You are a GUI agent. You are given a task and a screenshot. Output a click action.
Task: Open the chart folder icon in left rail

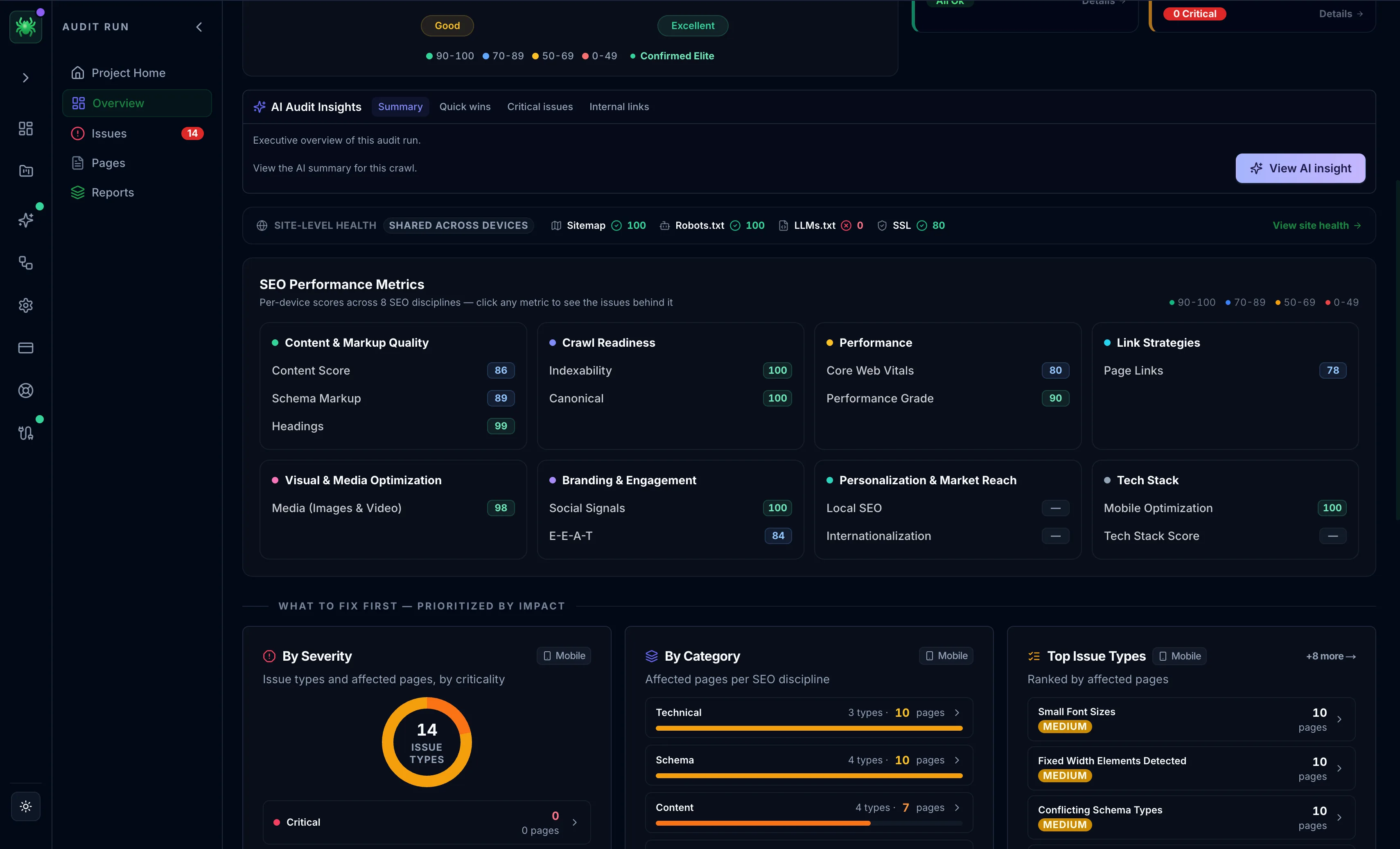[25, 170]
